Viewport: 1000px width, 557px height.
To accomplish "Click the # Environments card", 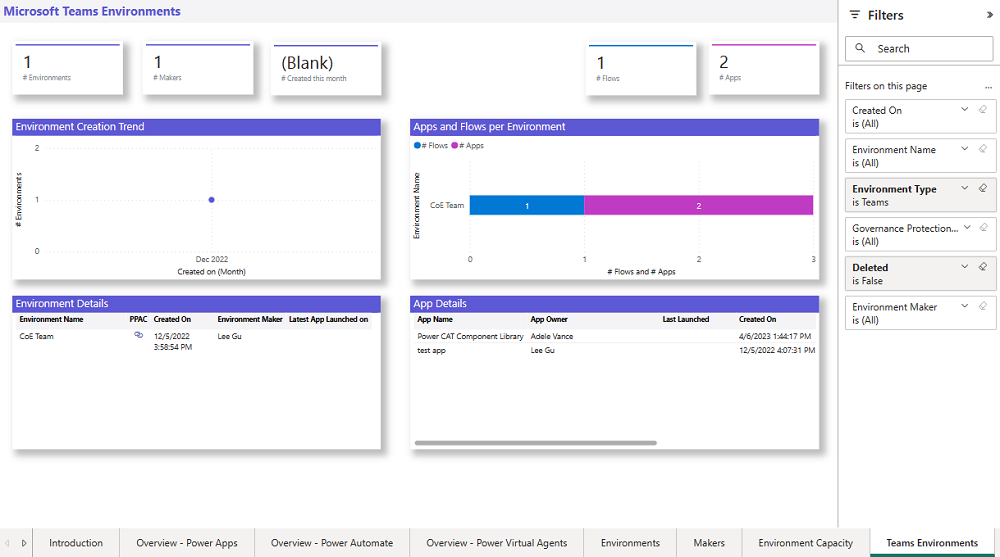I will (68, 68).
